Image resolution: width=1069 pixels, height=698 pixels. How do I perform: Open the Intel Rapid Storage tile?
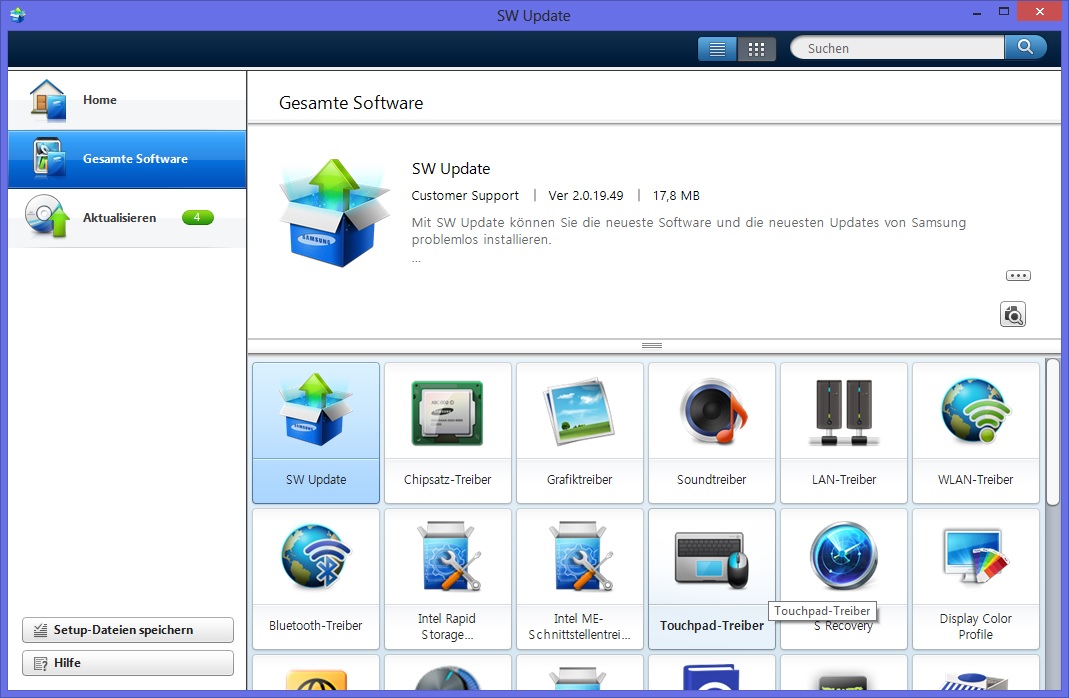[448, 579]
